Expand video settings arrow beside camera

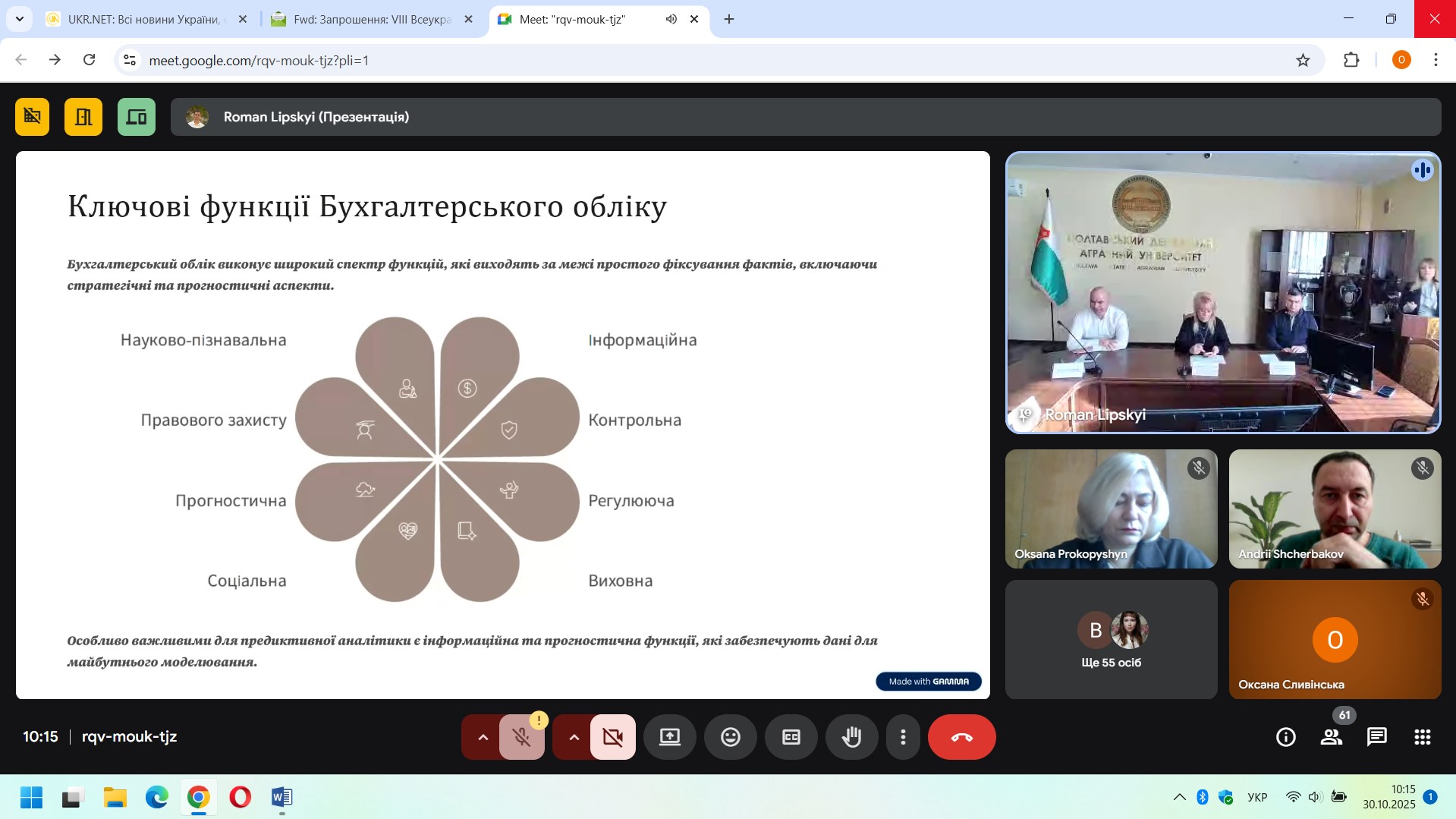574,736
